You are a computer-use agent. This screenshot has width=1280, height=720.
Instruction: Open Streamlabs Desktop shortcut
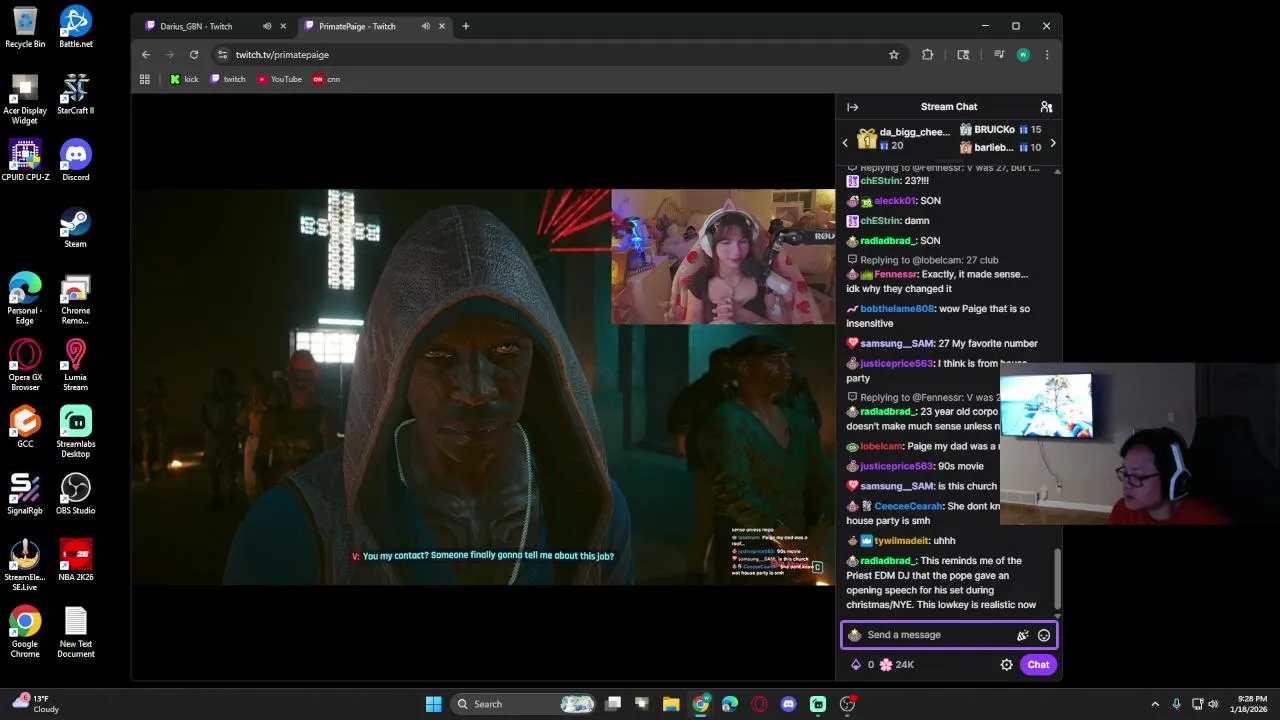click(76, 432)
